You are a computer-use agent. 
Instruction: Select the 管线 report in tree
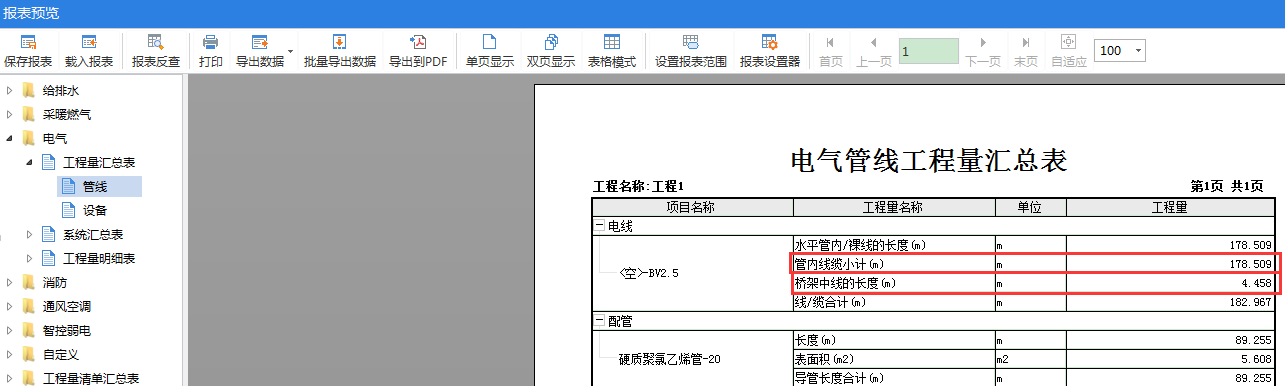(x=95, y=186)
